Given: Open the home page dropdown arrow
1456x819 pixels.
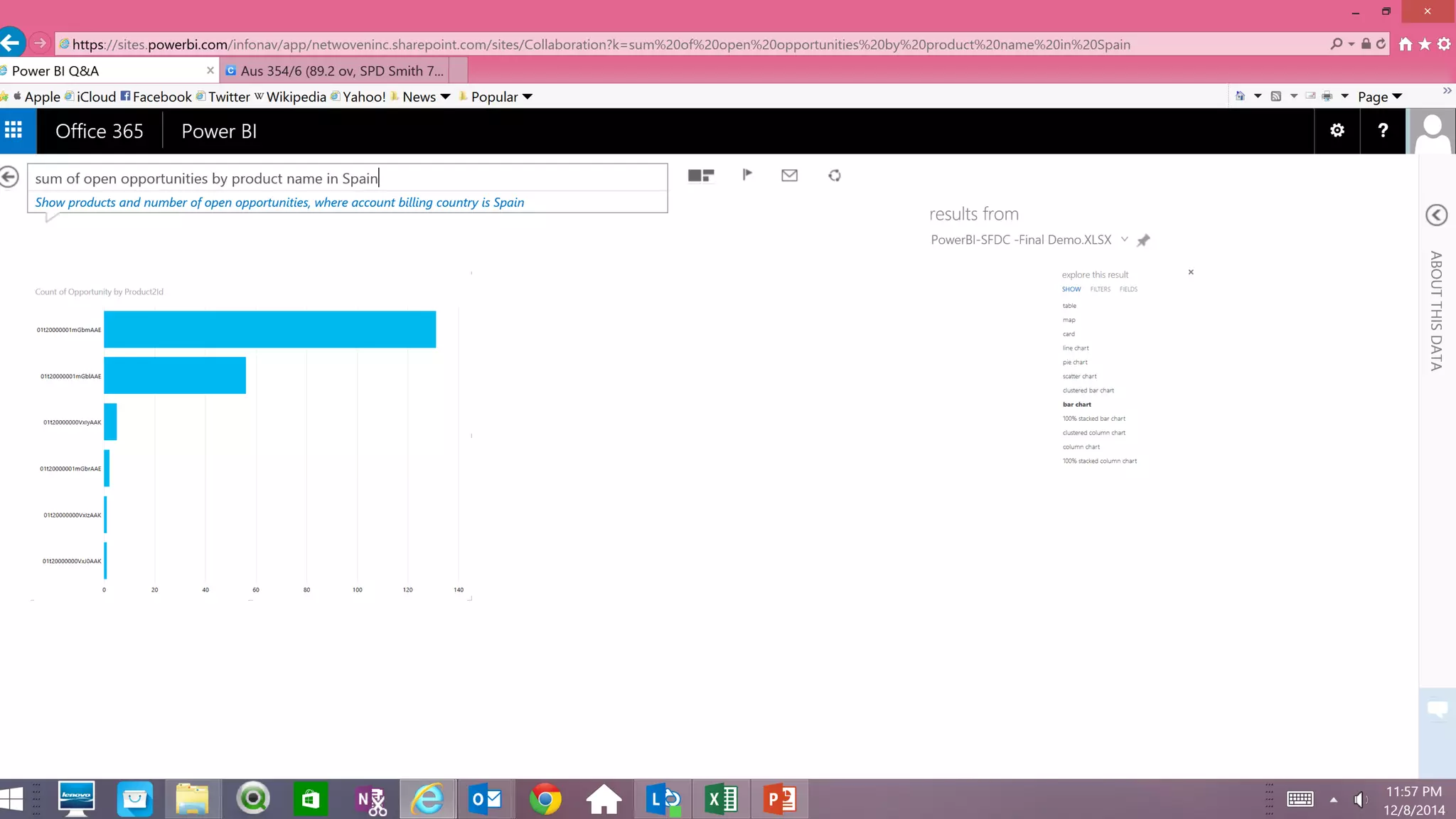Looking at the screenshot, I should click(x=1258, y=96).
